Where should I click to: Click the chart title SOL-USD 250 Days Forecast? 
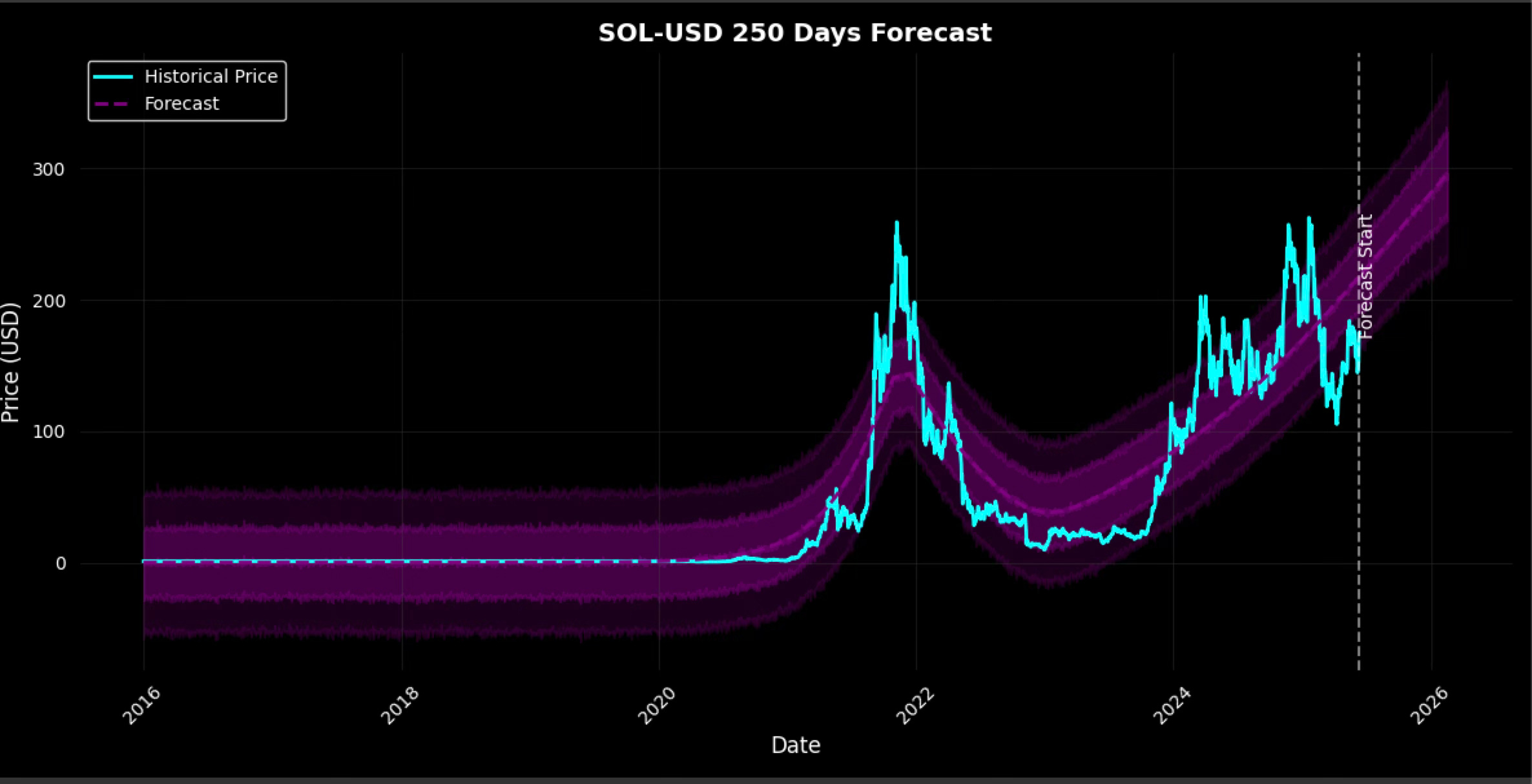click(794, 33)
